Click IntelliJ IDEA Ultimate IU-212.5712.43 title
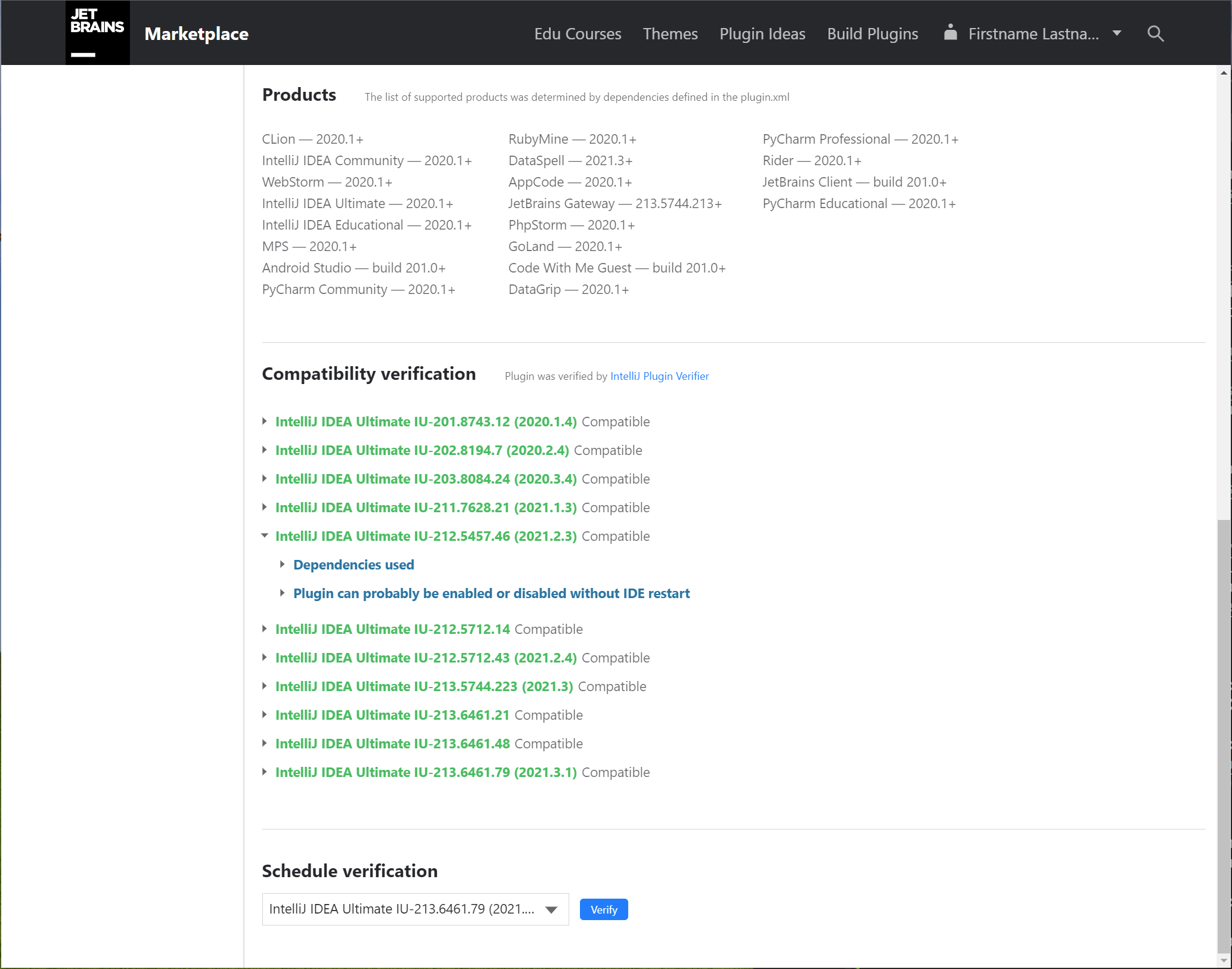The image size is (1232, 969). point(426,658)
